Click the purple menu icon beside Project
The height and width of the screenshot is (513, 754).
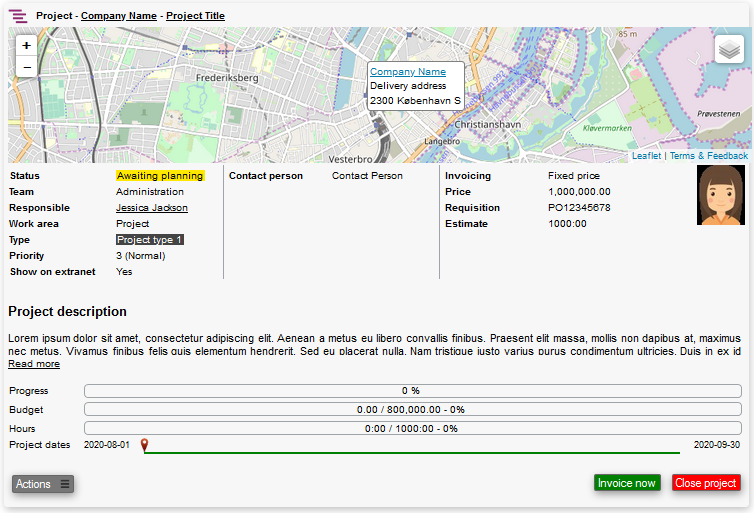(x=18, y=16)
